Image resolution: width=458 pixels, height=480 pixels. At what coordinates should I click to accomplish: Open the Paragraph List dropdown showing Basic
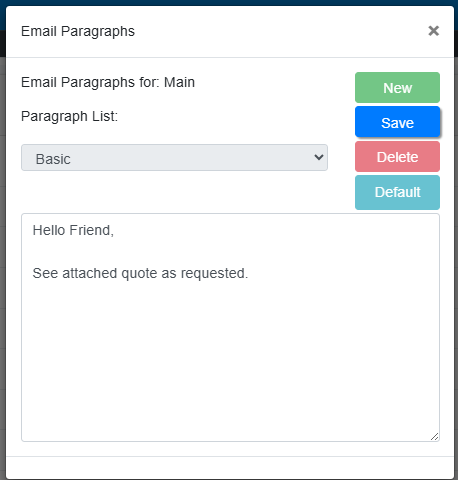tap(174, 158)
